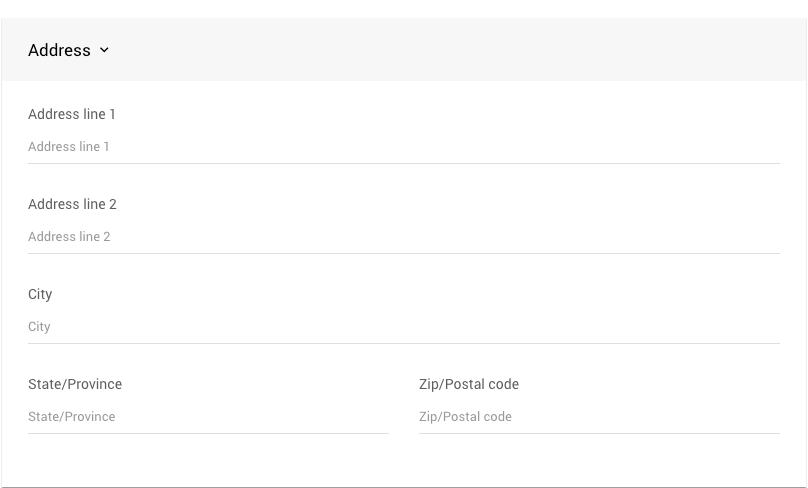This screenshot has width=808, height=488.
Task: Click the City field label
Action: click(40, 294)
